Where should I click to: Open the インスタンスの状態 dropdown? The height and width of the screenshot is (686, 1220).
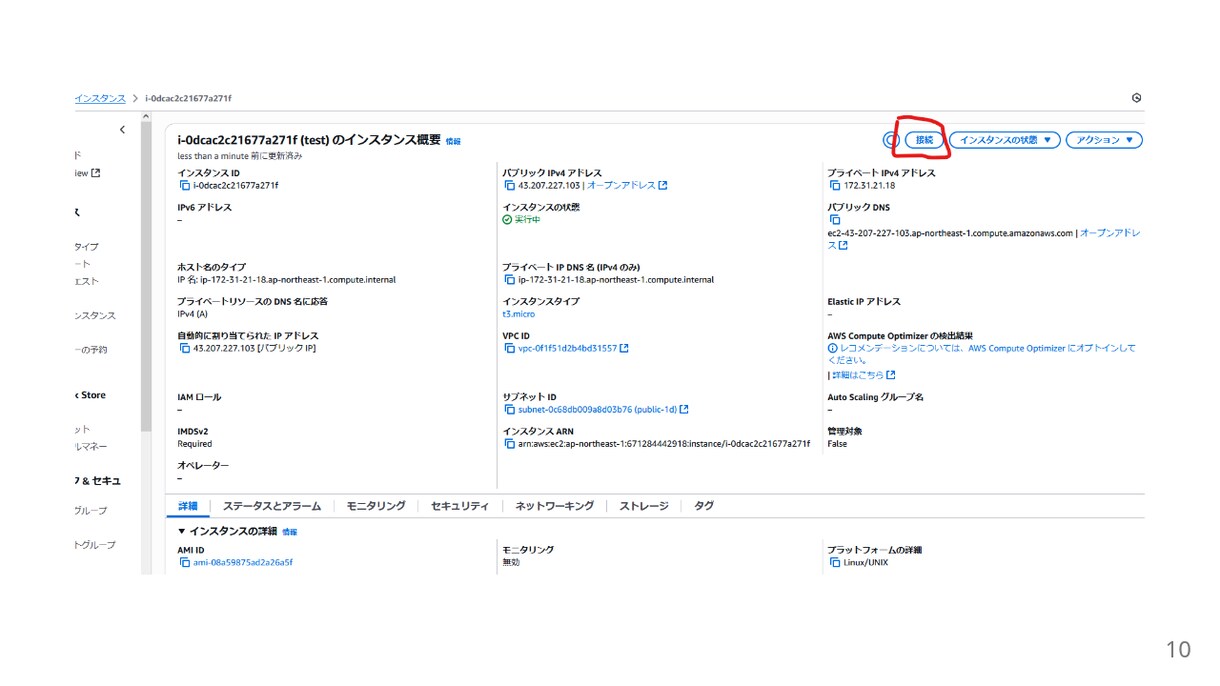[1005, 141]
